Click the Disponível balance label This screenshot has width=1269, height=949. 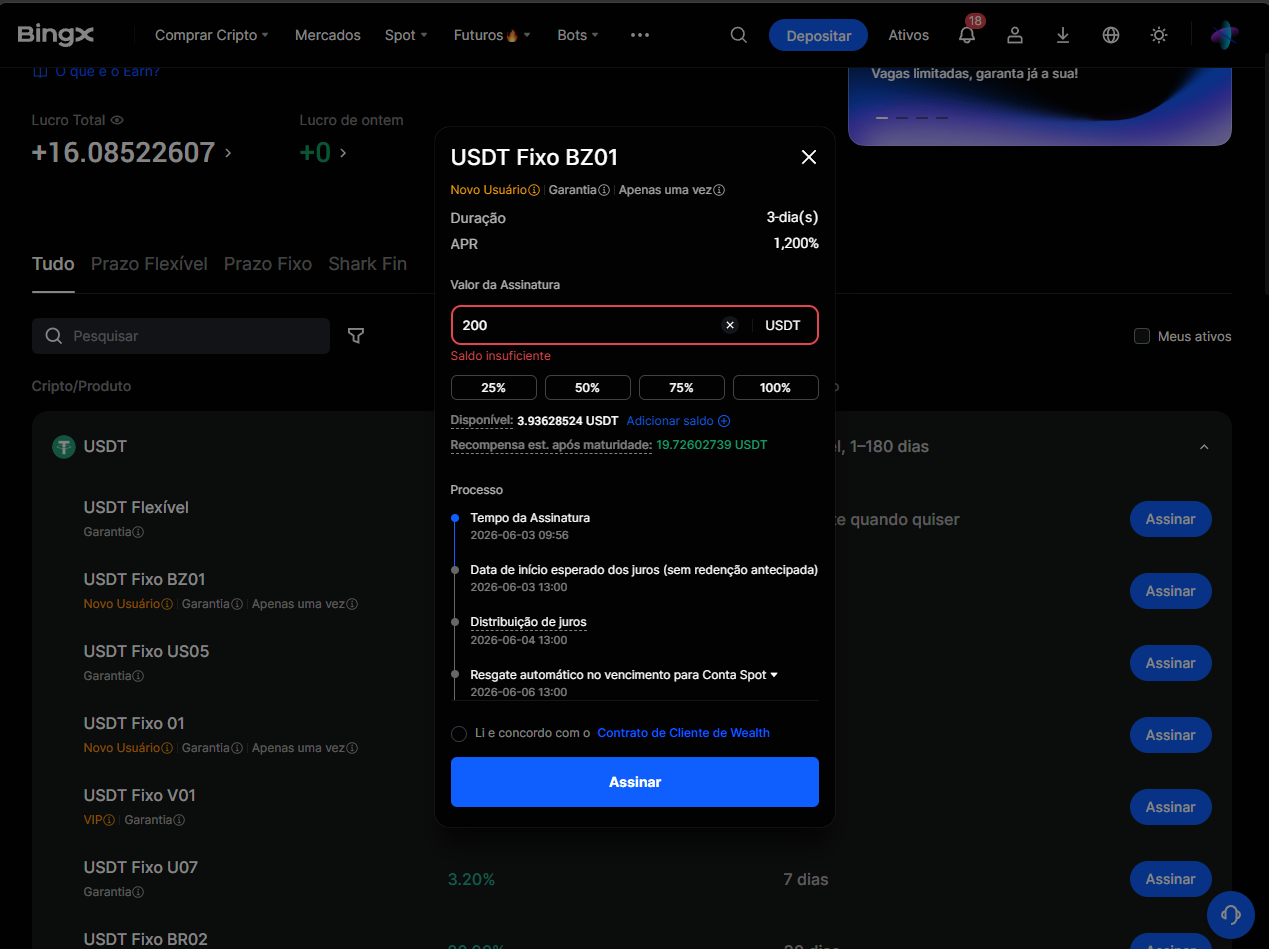[482, 421]
